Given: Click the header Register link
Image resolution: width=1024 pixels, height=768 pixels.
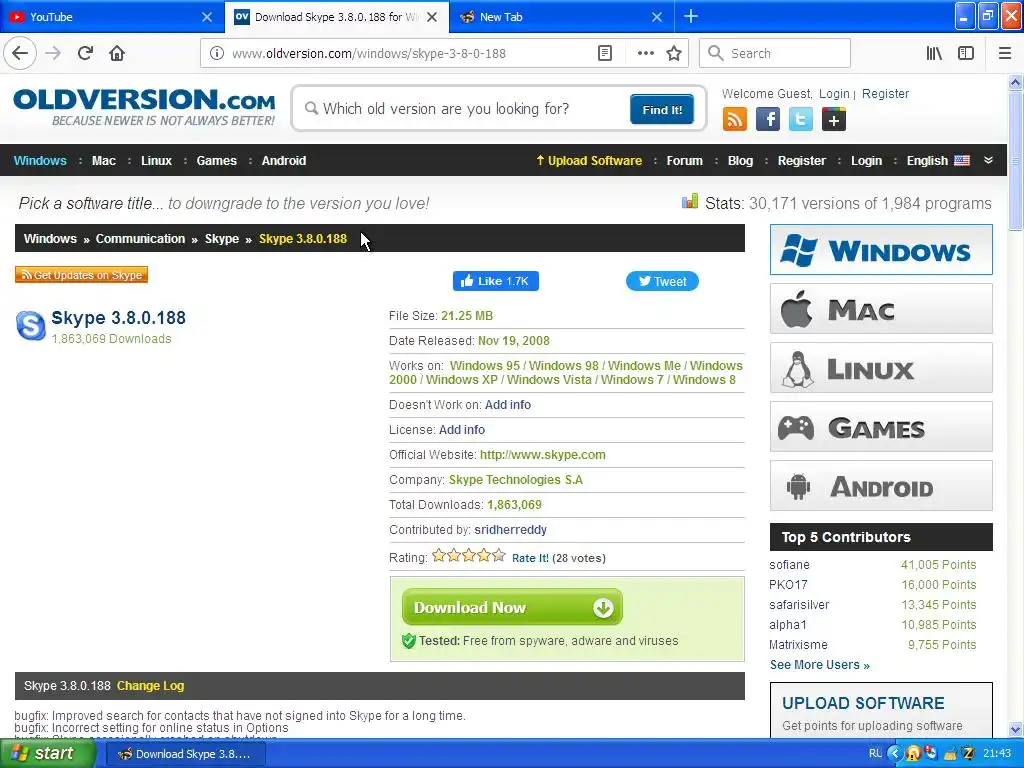Looking at the screenshot, I should tap(886, 93).
